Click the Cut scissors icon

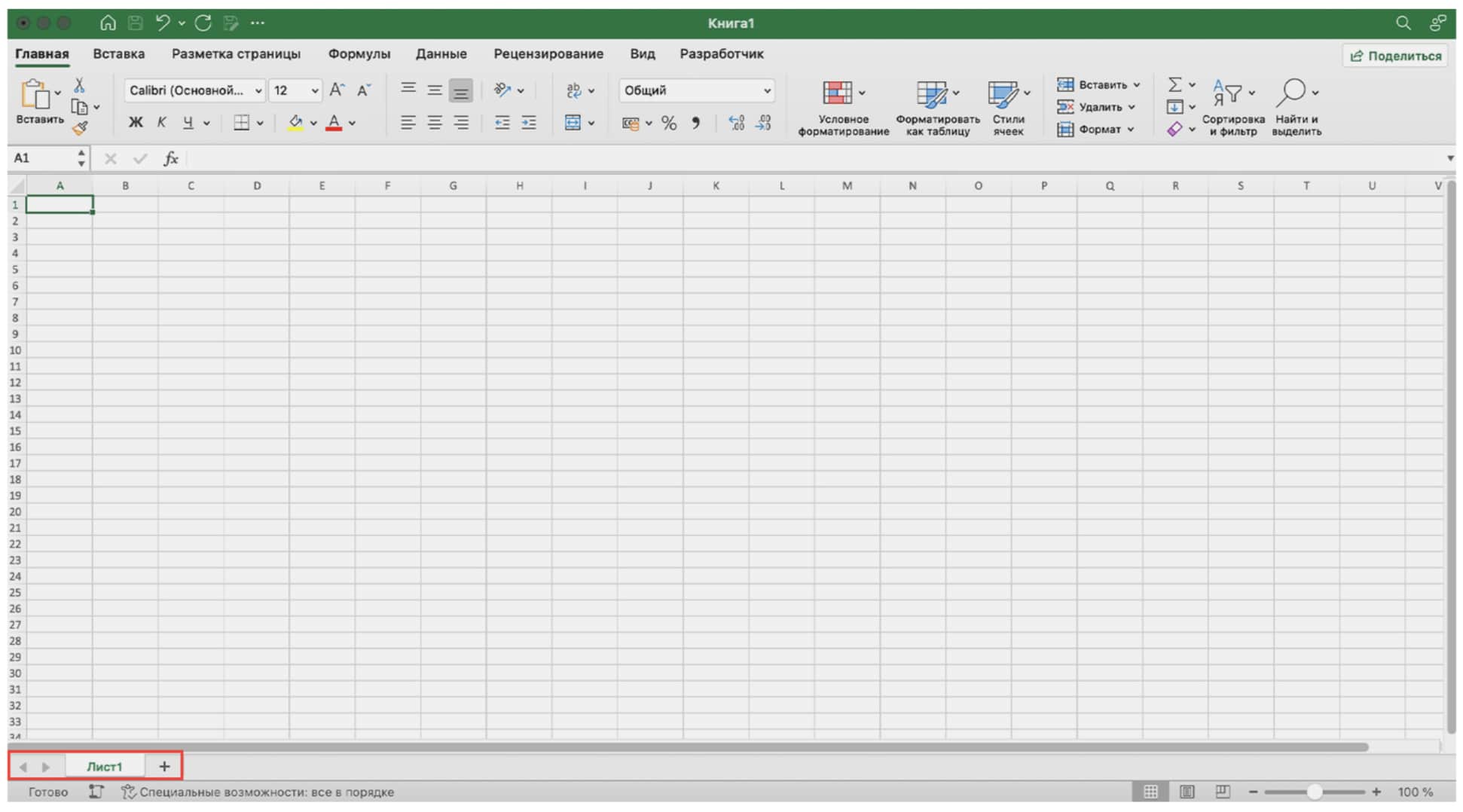[x=79, y=85]
